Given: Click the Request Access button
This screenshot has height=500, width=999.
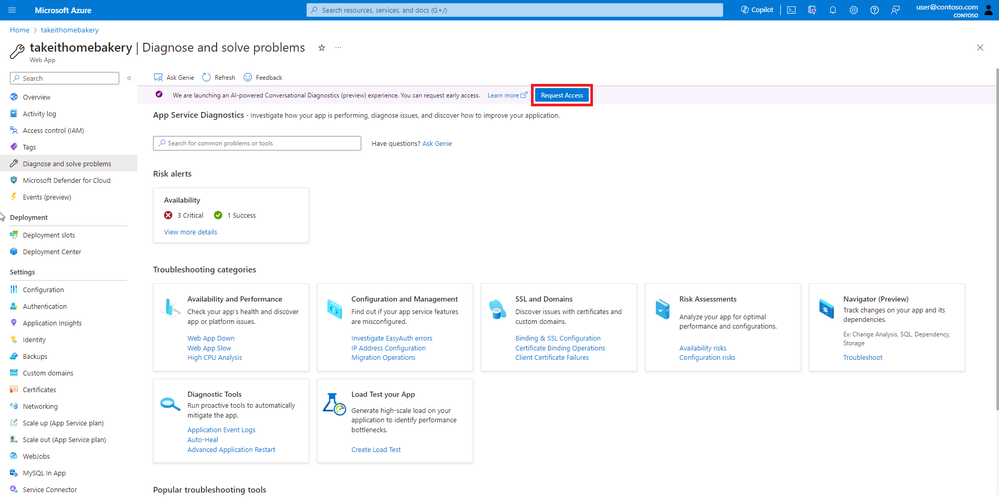Looking at the screenshot, I should tap(562, 95).
